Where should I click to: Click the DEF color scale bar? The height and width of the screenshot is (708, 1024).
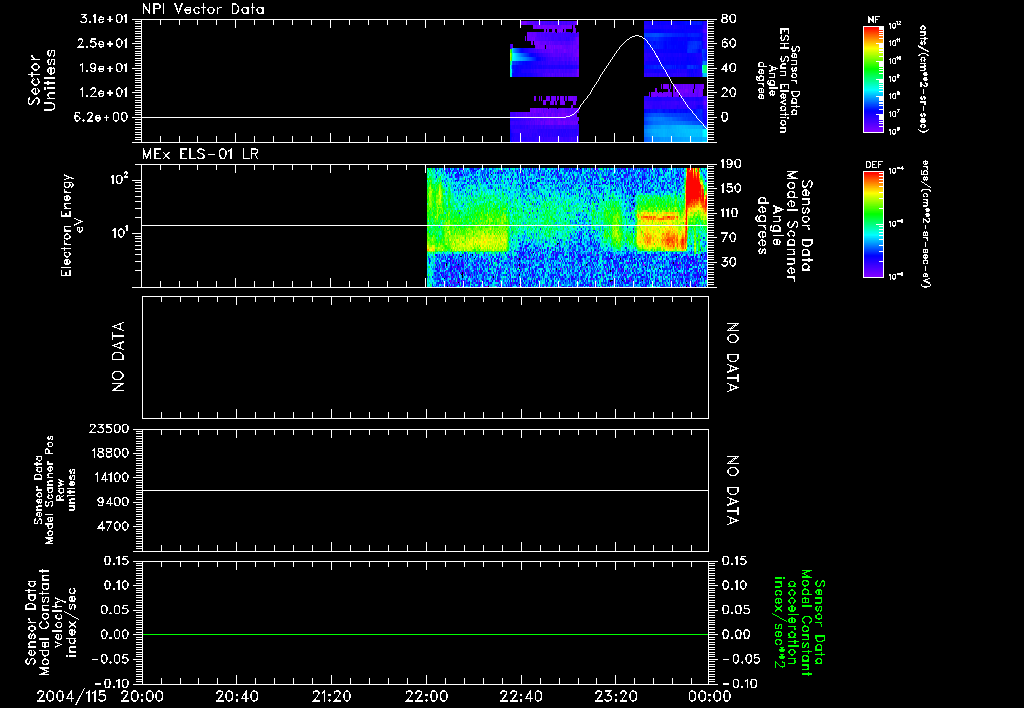[874, 224]
